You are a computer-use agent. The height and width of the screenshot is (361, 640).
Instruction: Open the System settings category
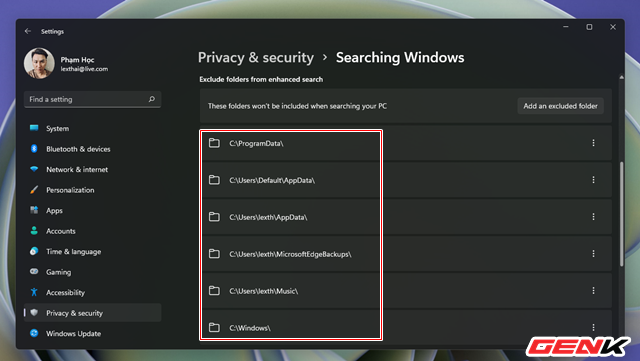92,128
